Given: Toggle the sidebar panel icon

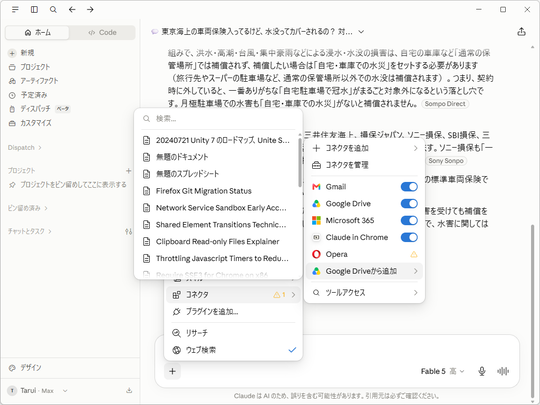Looking at the screenshot, I should click(x=34, y=10).
